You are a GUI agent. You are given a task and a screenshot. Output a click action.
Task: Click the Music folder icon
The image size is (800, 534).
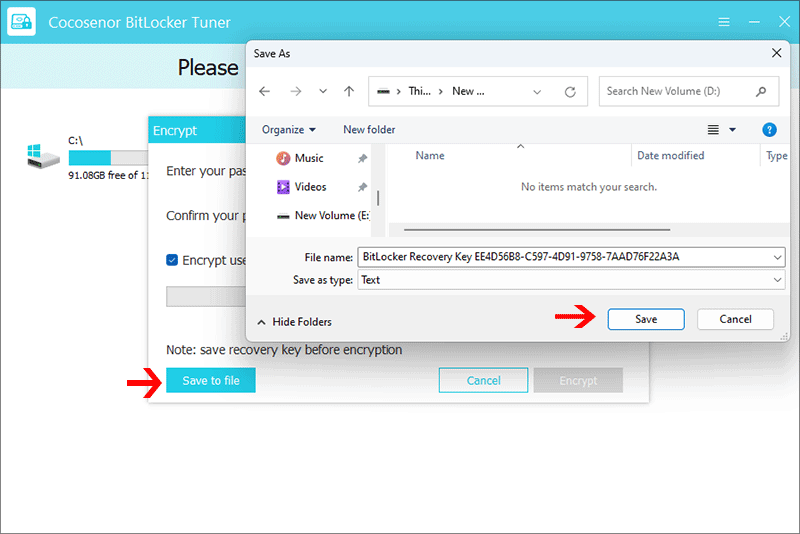tap(283, 159)
